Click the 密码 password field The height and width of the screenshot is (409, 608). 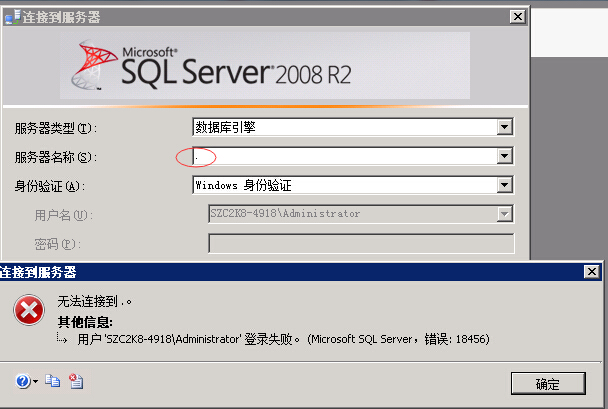tap(360, 243)
